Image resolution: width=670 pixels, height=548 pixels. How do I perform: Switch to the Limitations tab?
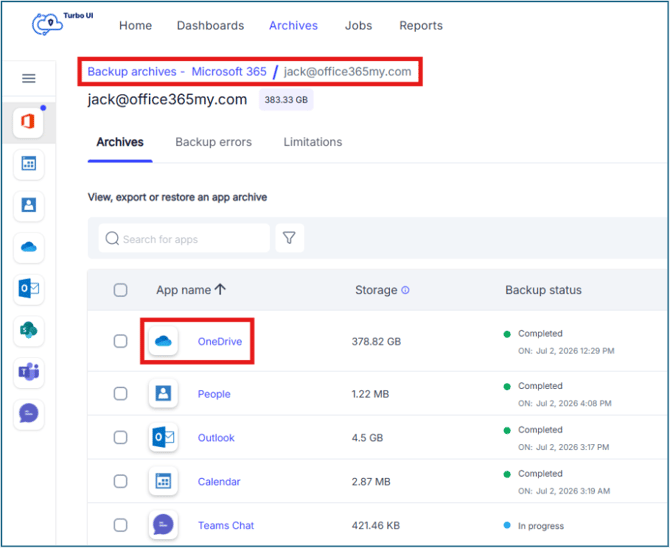pos(313,142)
